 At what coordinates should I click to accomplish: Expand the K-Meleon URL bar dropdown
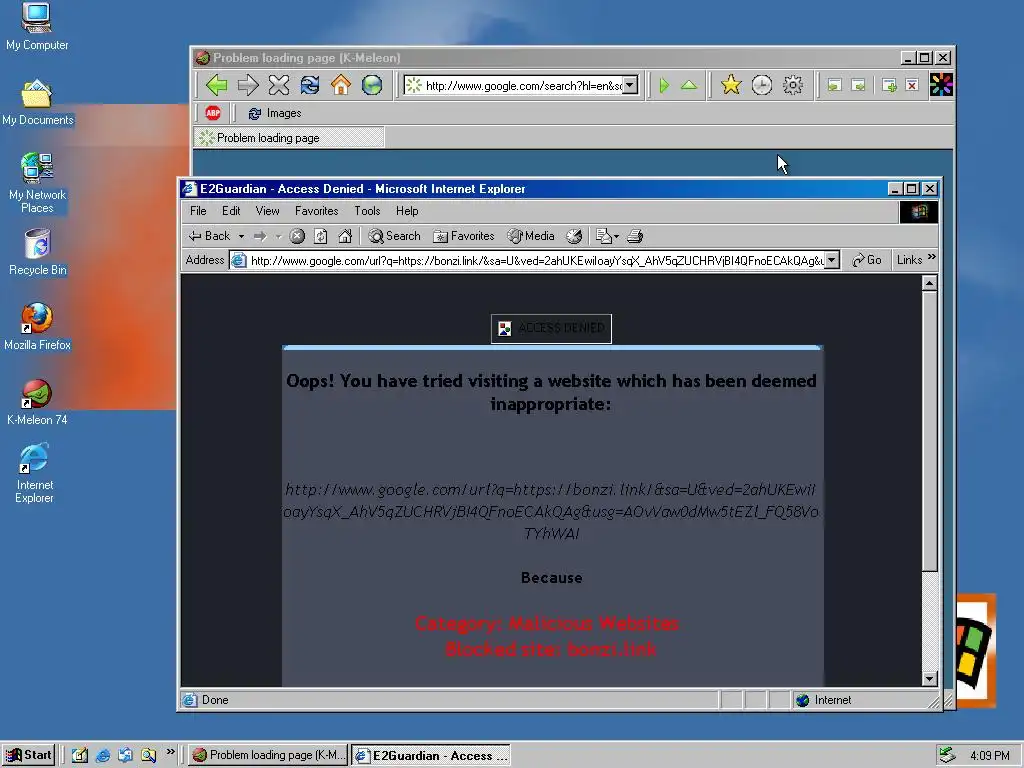pos(630,85)
